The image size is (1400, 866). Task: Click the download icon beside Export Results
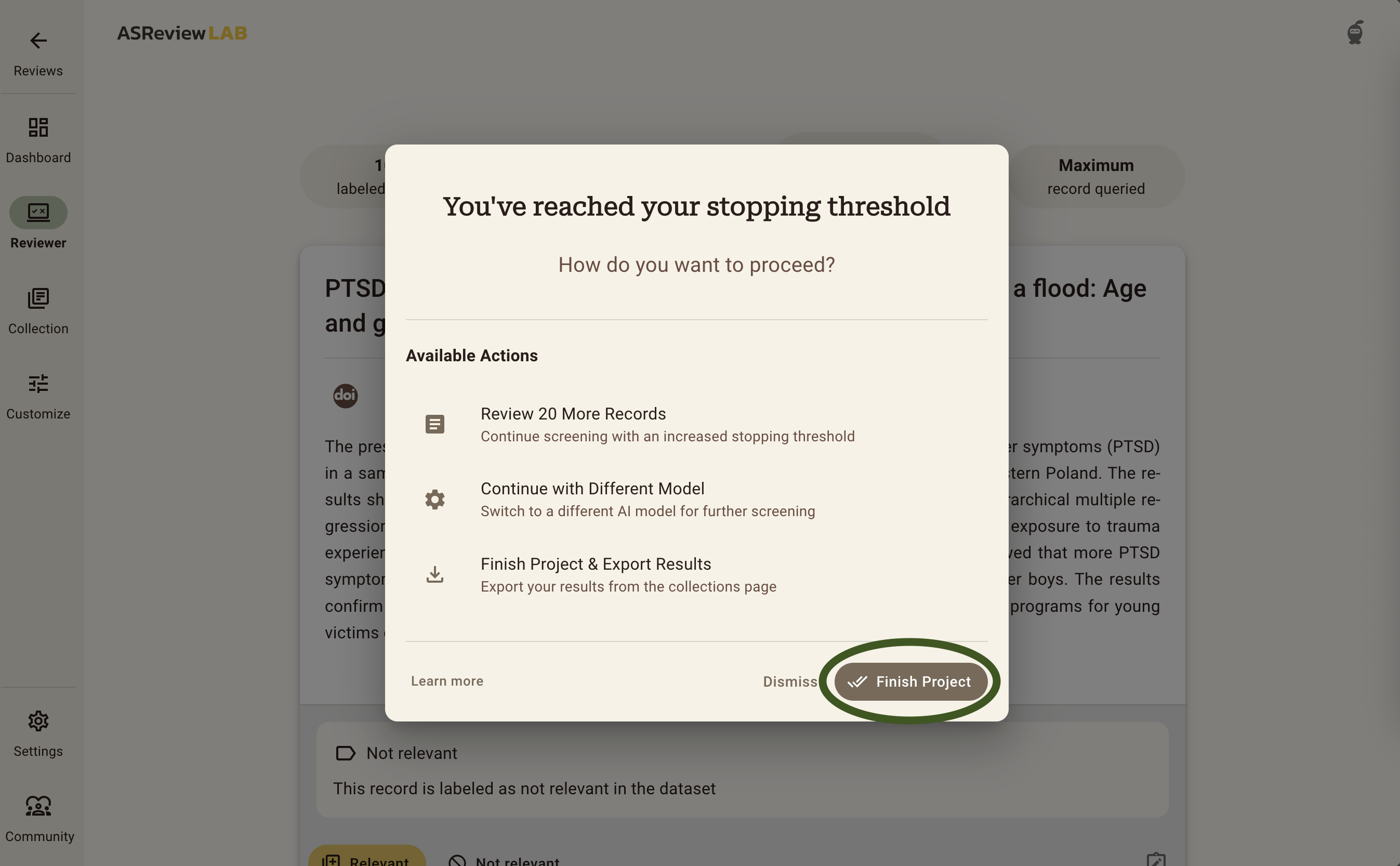point(435,574)
